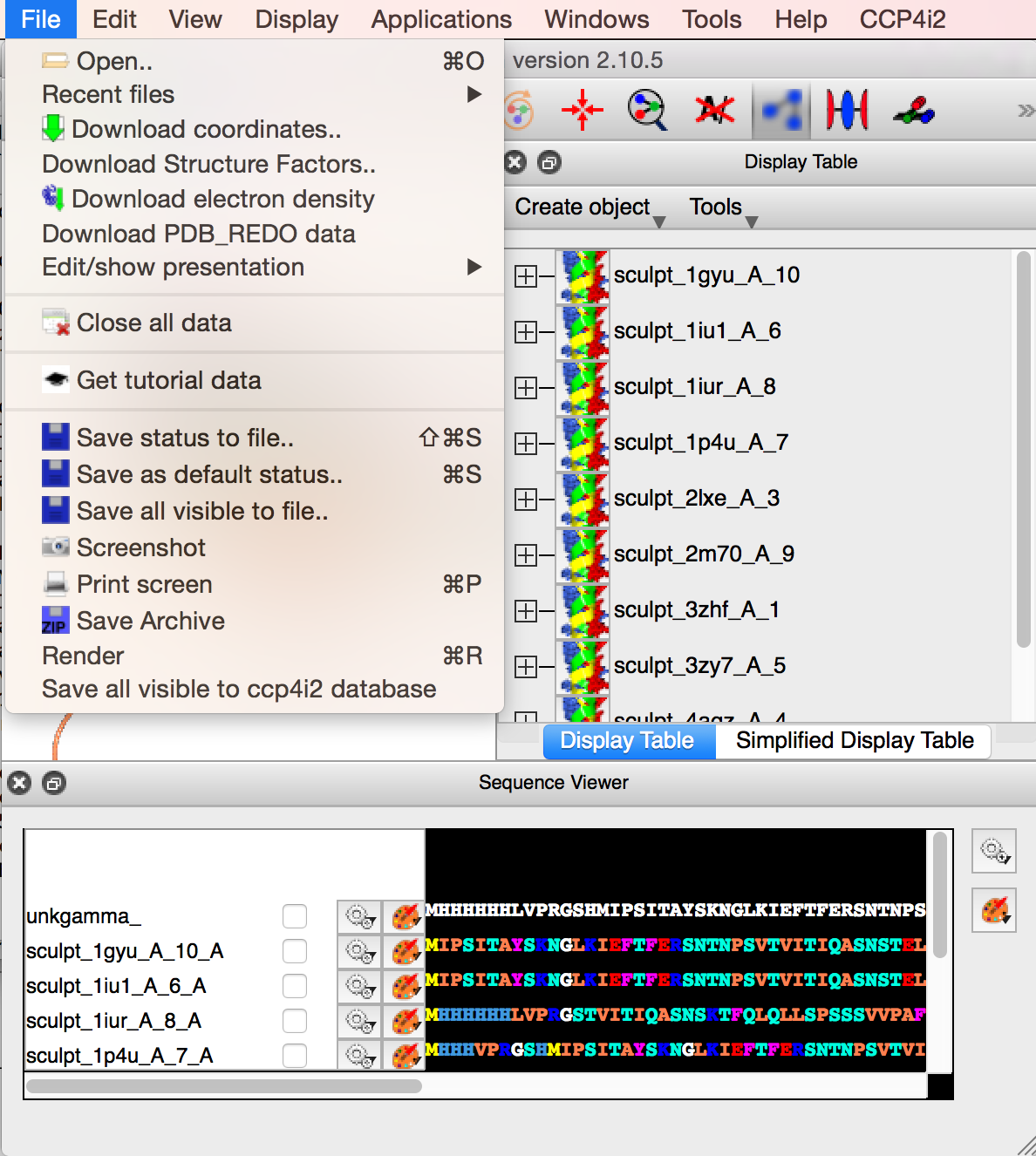Choose Save Archive from File menu
This screenshot has height=1156, width=1036.
[151, 621]
